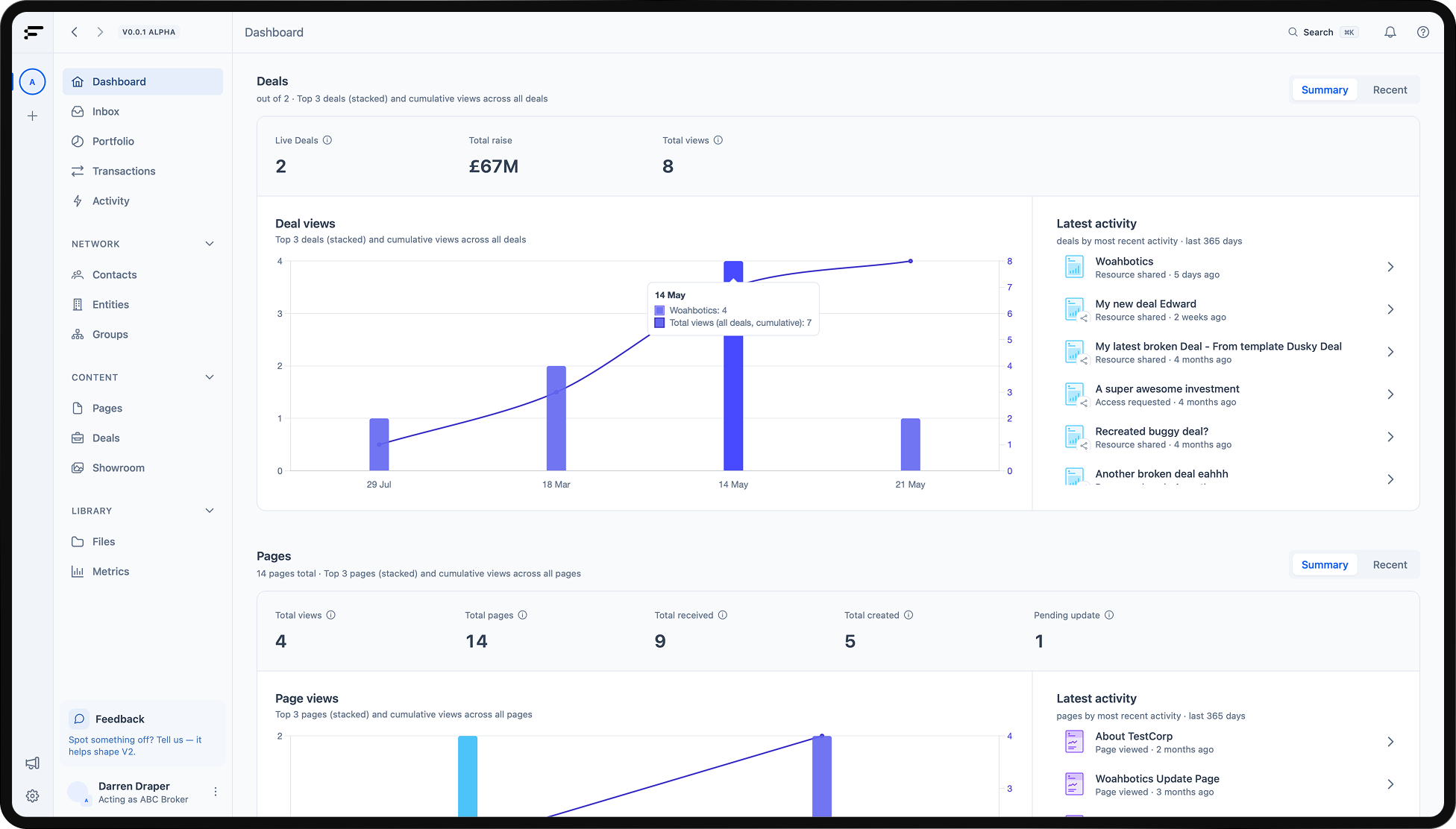
Task: Open My latest broken Deal chevron
Action: 1390,352
